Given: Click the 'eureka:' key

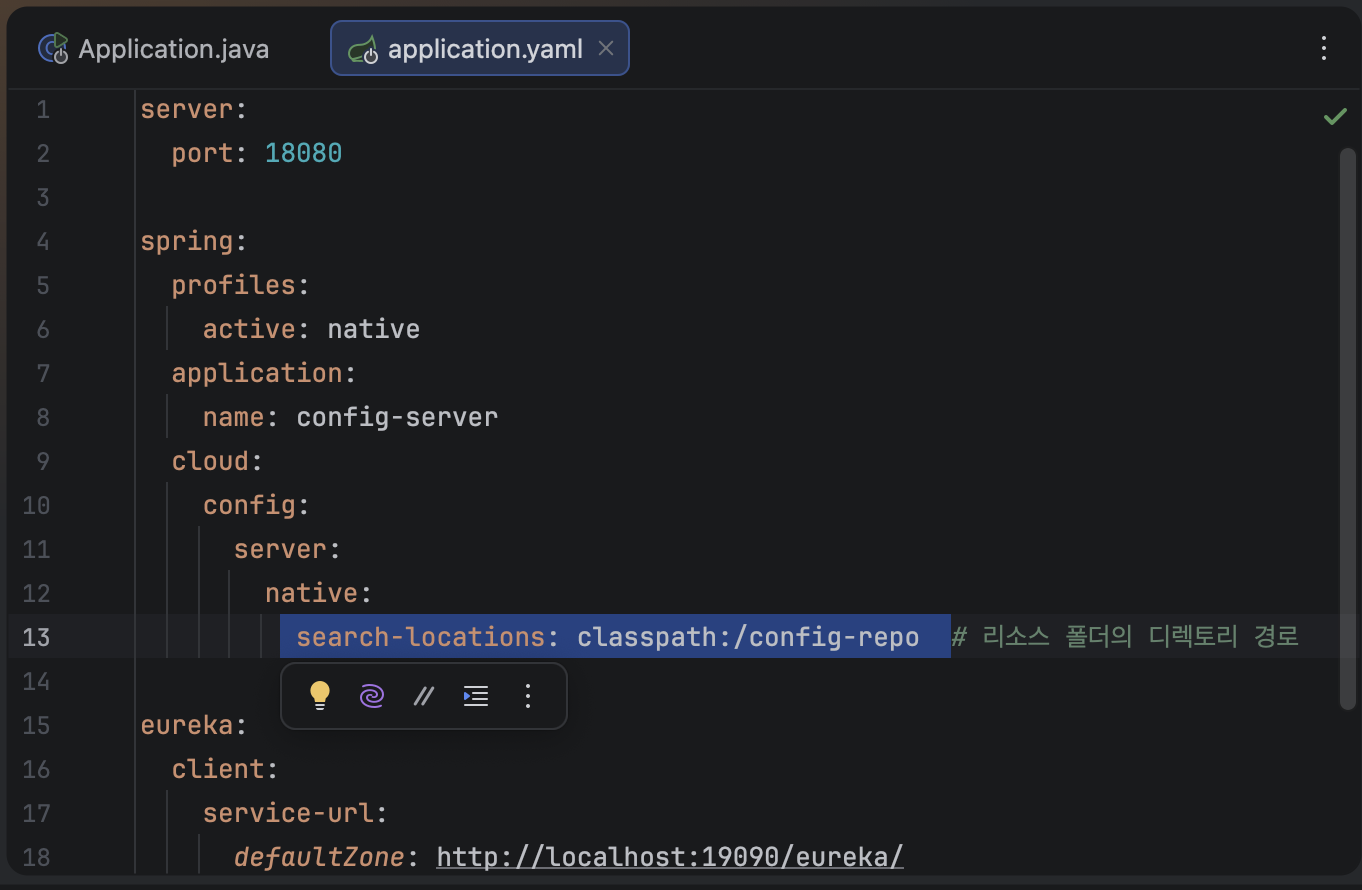Looking at the screenshot, I should (193, 725).
